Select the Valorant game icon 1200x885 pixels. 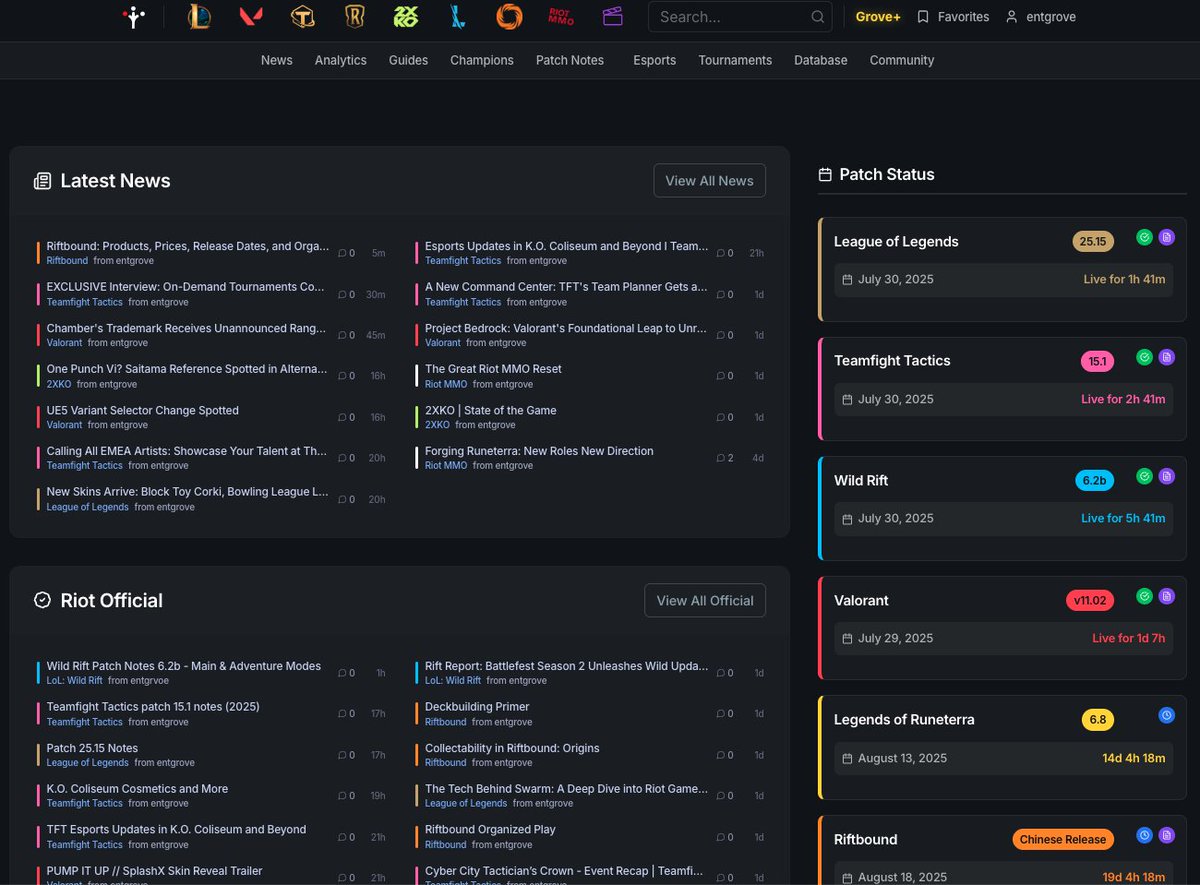tap(251, 17)
